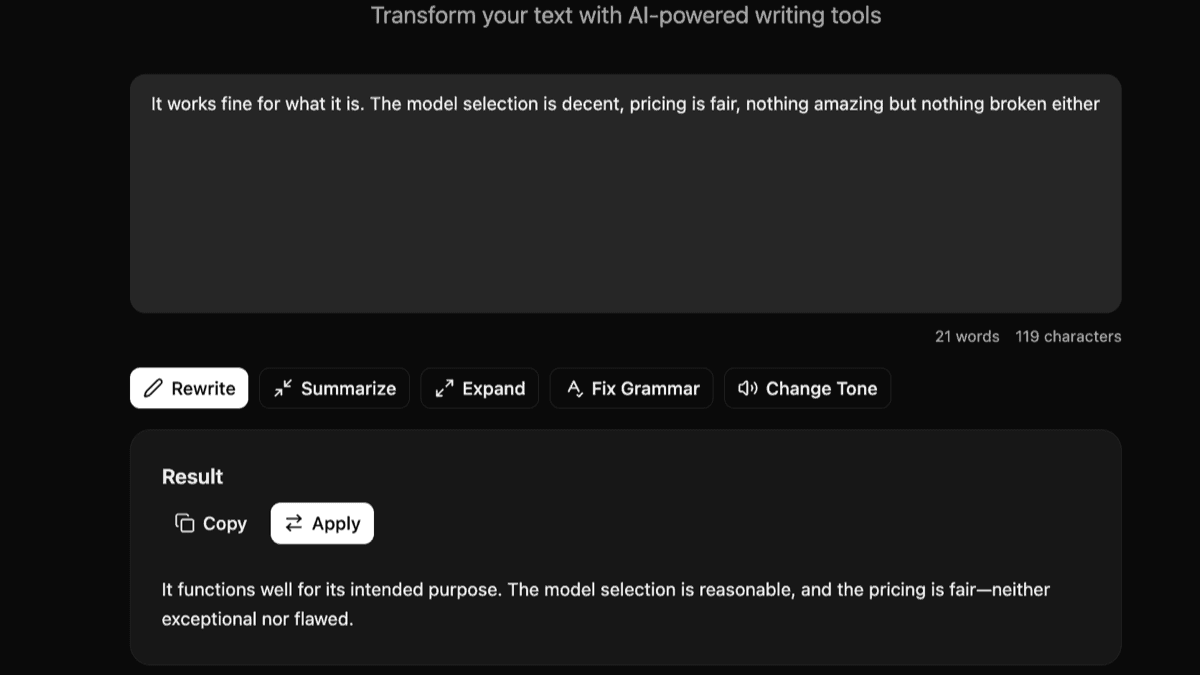Select the pencil icon on the Rewrite button
Image resolution: width=1200 pixels, height=675 pixels.
153,388
